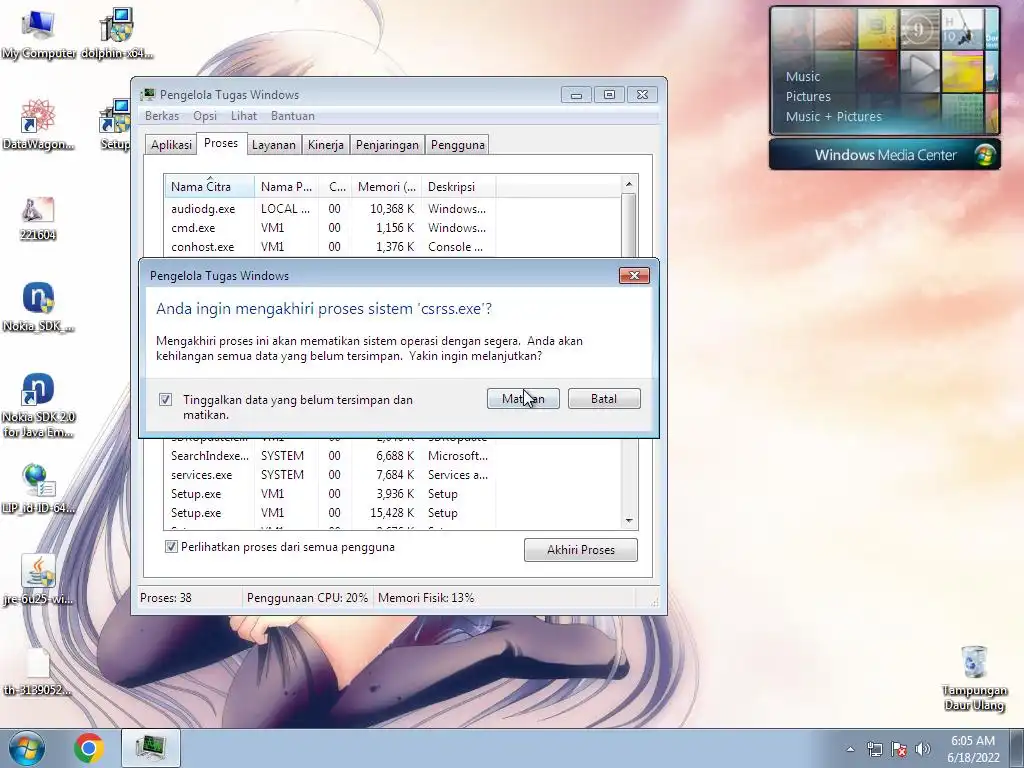Open the Berkas menu
Image resolution: width=1024 pixels, height=768 pixels.
pos(162,116)
